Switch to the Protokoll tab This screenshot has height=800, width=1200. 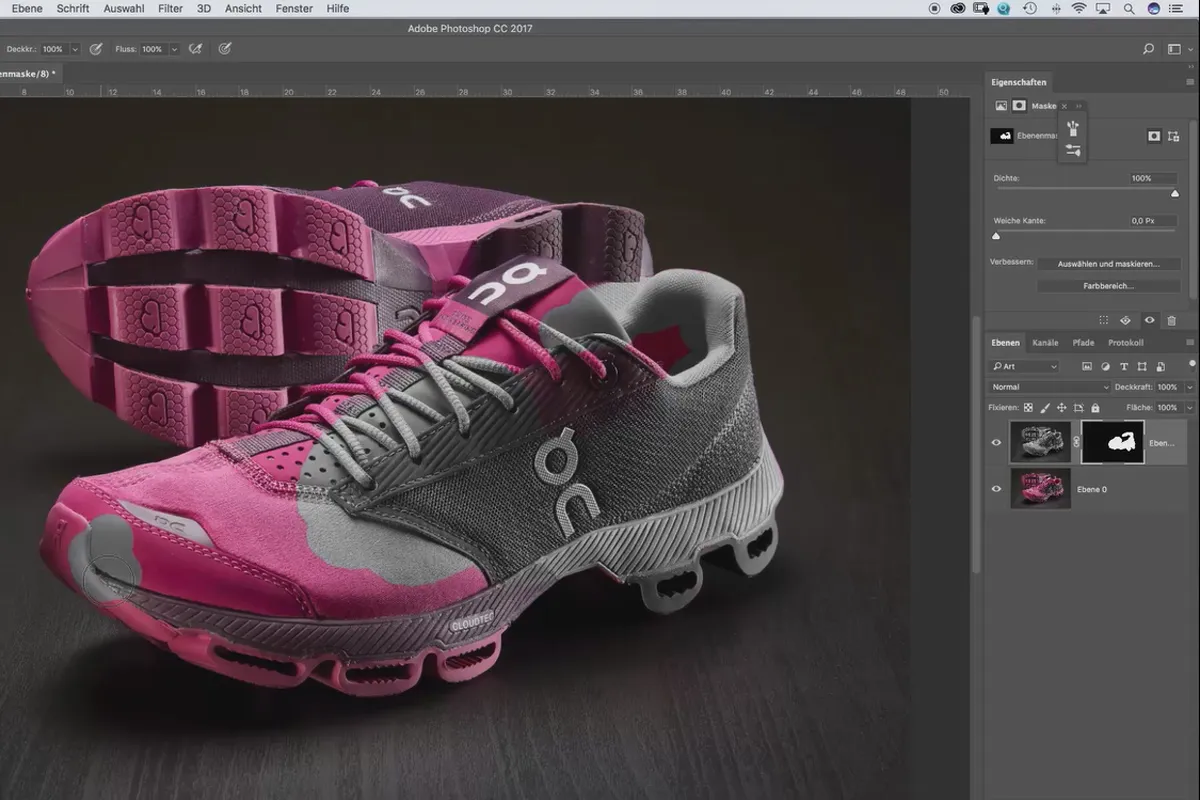[x=1125, y=343]
